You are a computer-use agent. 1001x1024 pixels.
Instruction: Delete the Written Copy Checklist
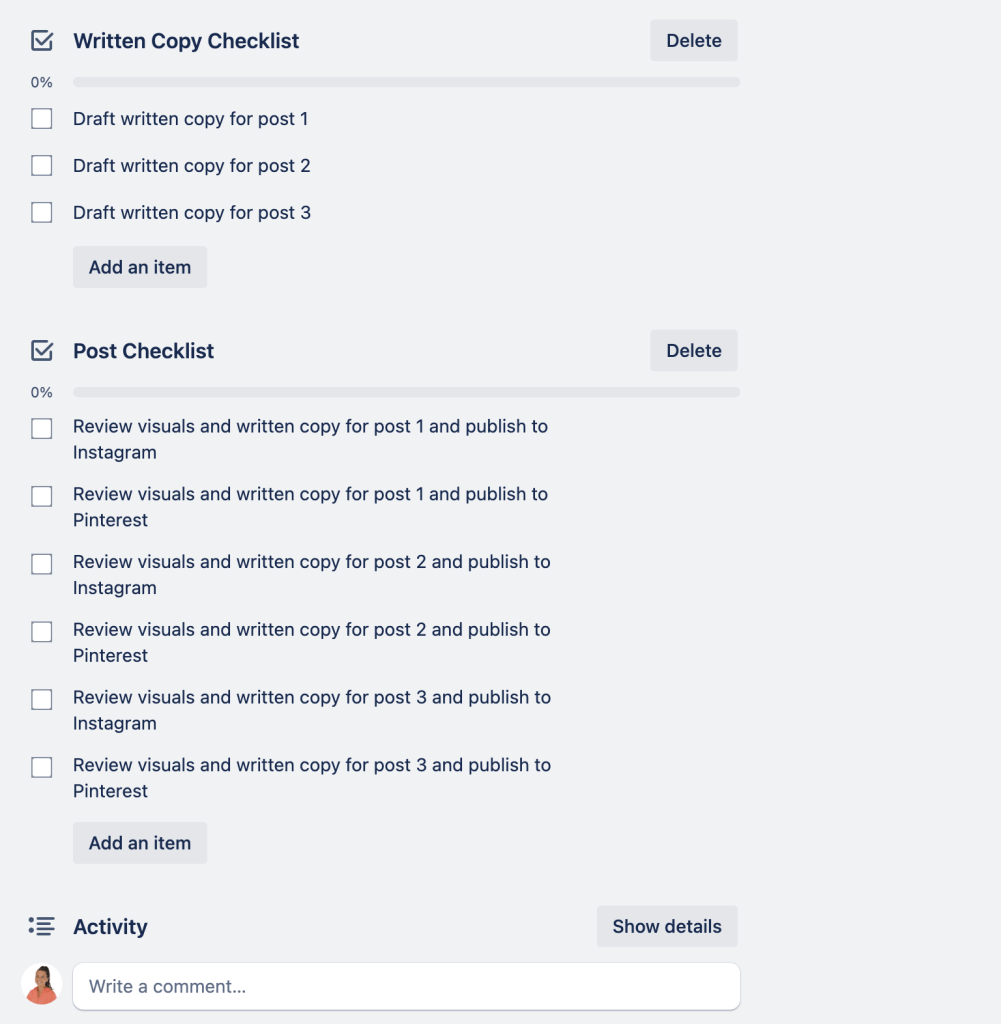[694, 41]
